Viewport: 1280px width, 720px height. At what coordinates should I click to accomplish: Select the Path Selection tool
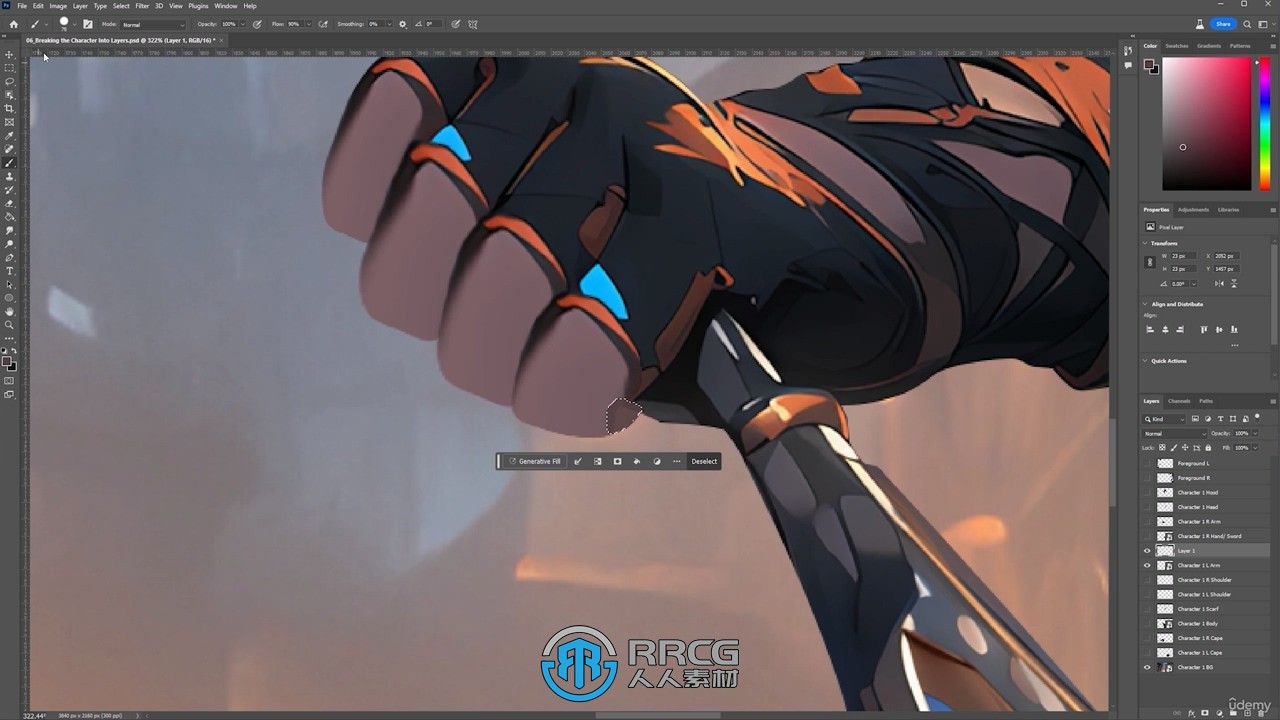pyautogui.click(x=10, y=284)
